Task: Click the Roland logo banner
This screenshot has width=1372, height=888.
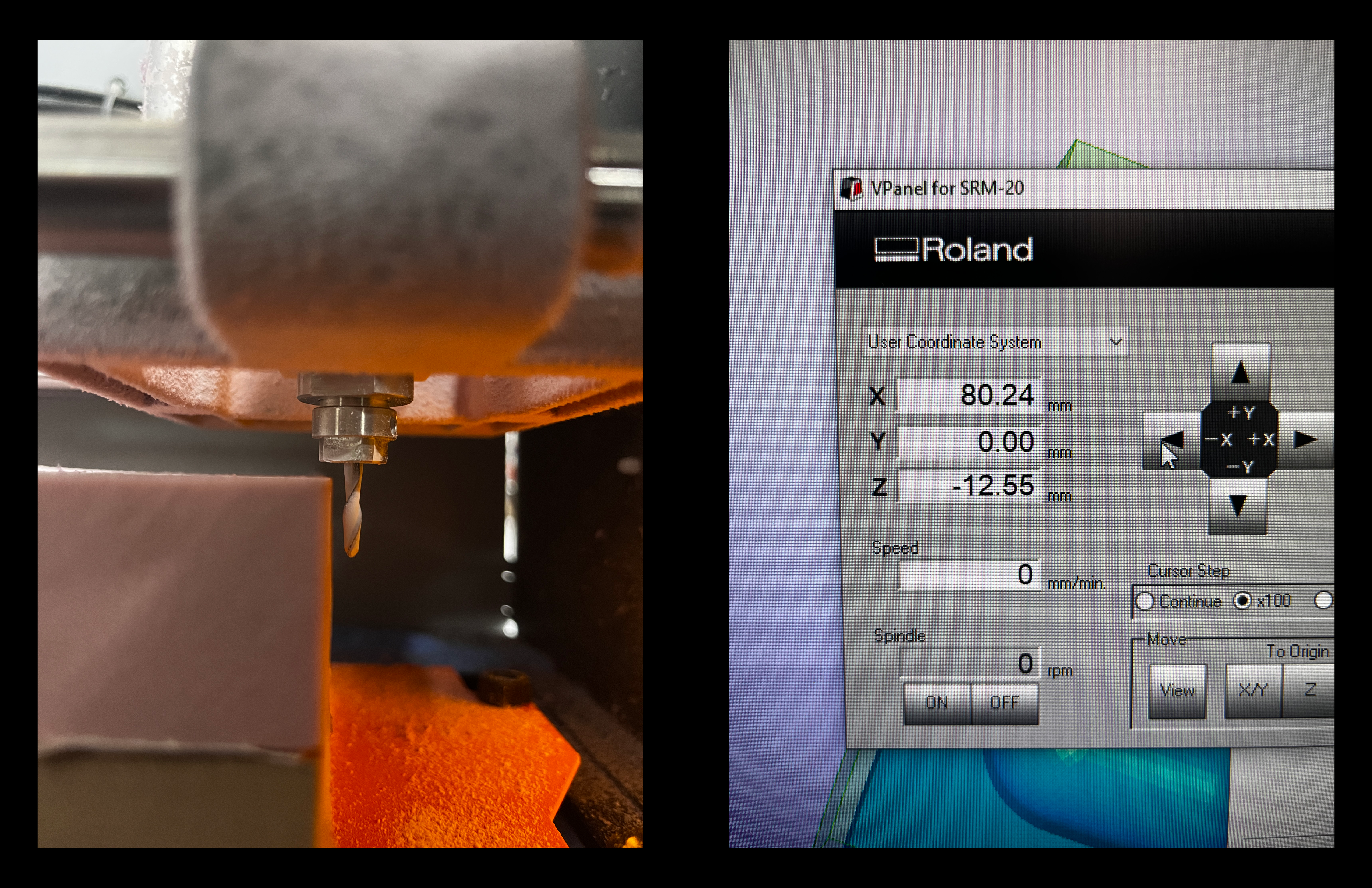Action: [954, 250]
